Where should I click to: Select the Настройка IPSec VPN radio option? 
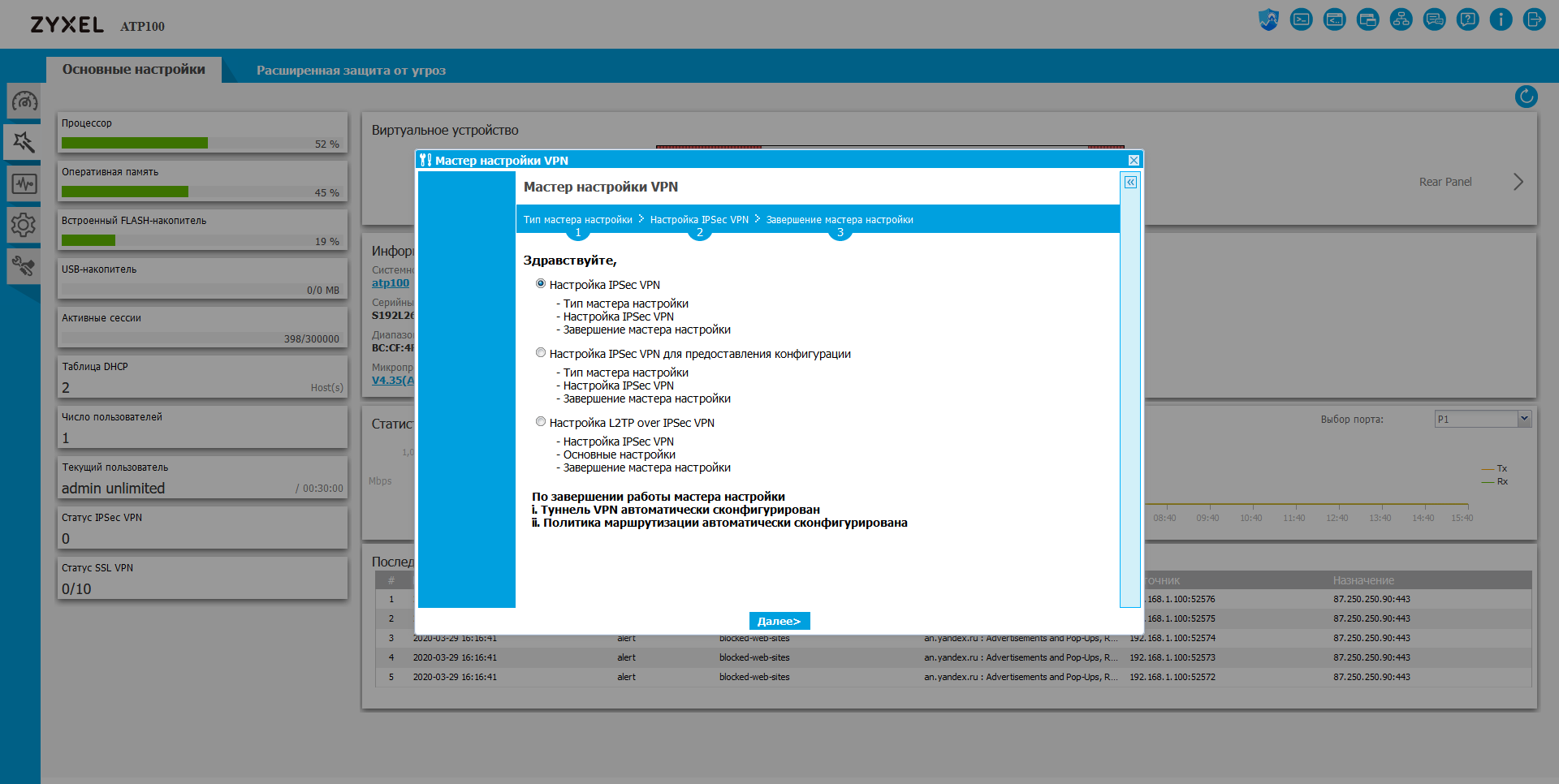pos(541,284)
